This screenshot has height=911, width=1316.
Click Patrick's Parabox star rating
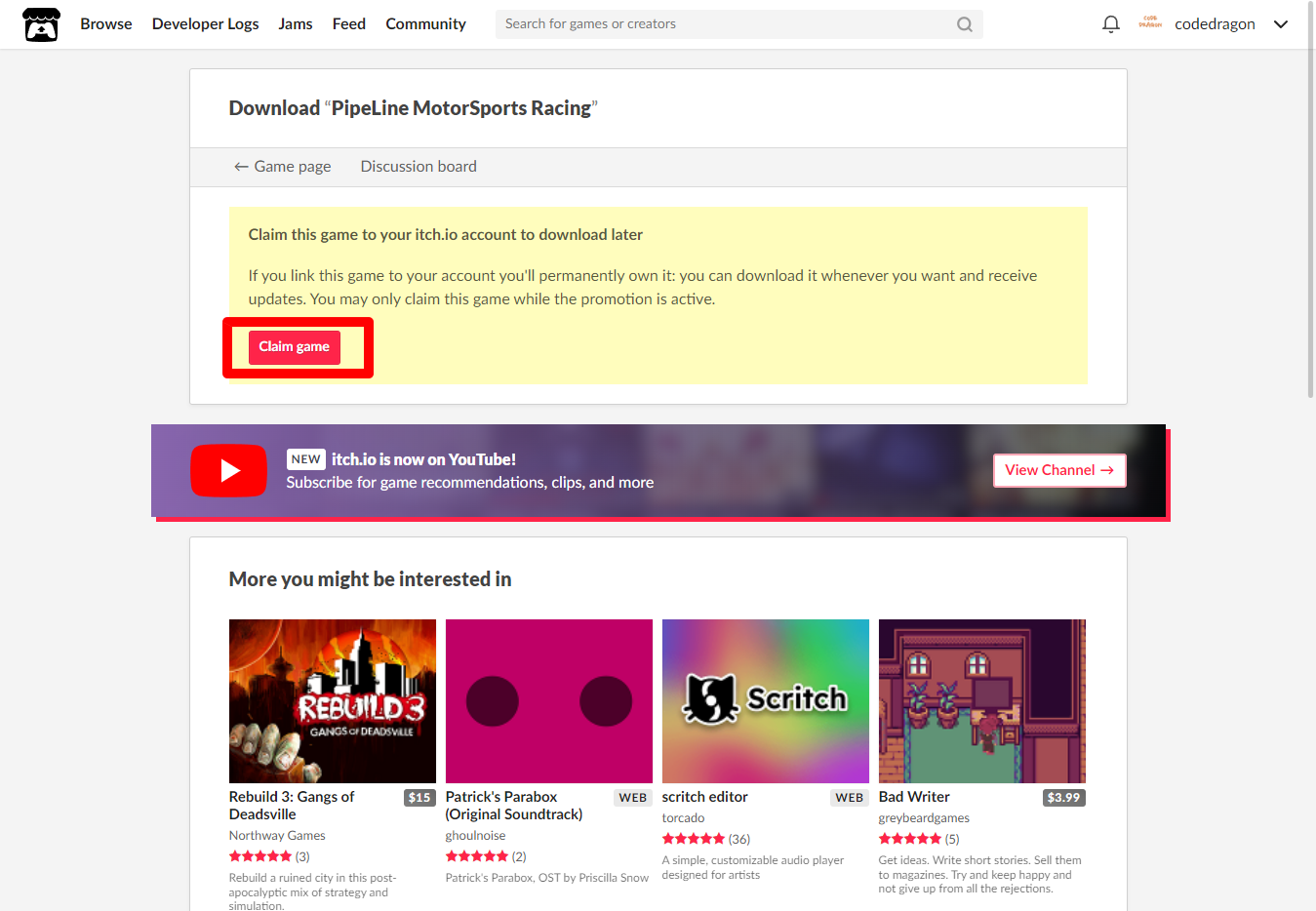pos(477,856)
